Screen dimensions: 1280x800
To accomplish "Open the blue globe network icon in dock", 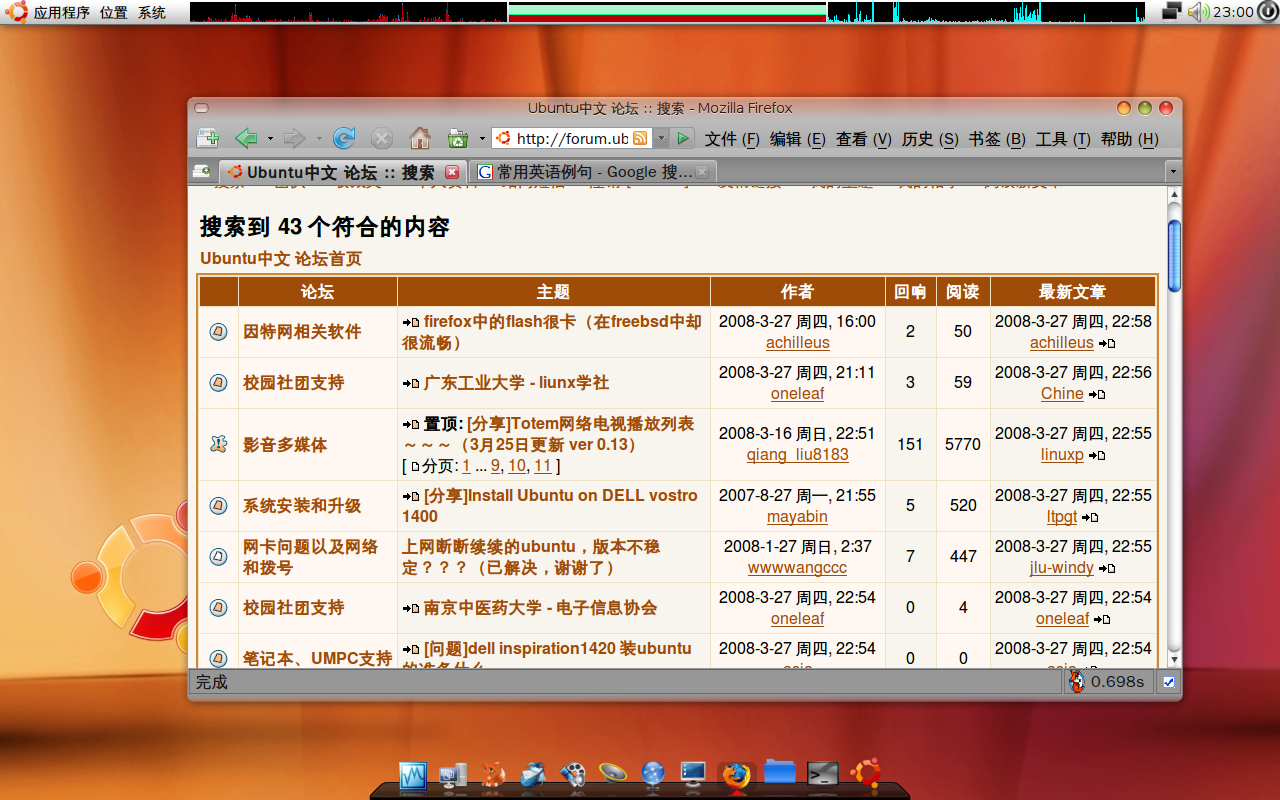I will pyautogui.click(x=653, y=774).
